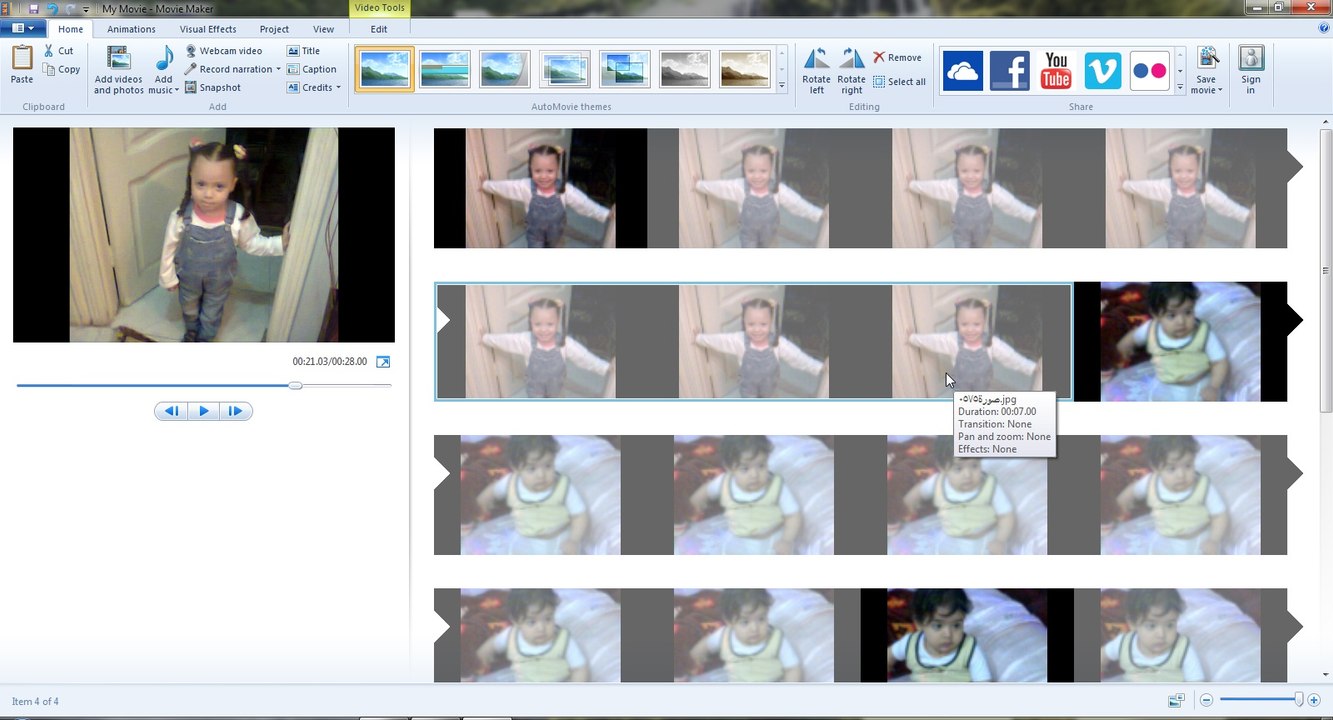Image resolution: width=1333 pixels, height=720 pixels.
Task: Expand the Record narration options arrow
Action: coord(278,69)
